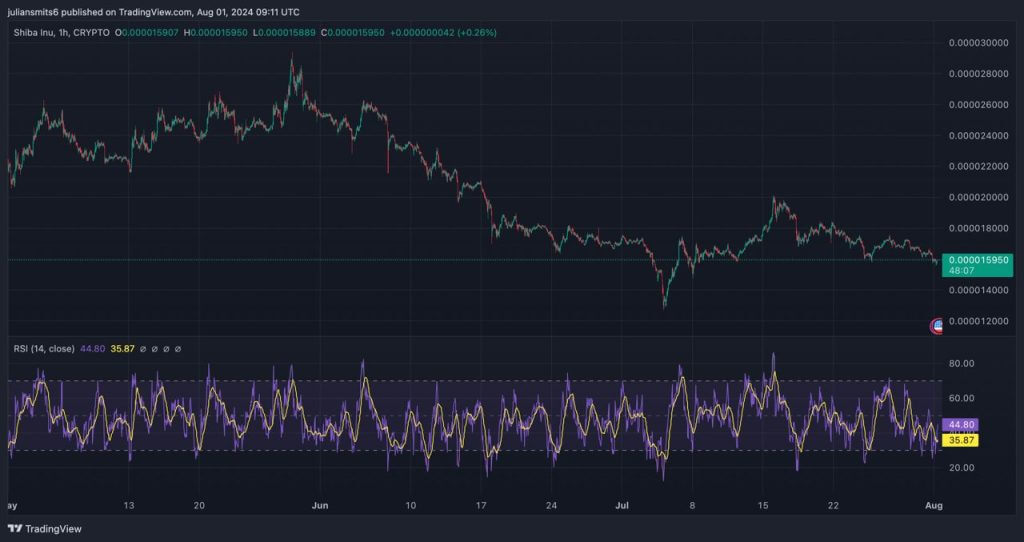Click the purple RSI value 44.80 in legend
1024x542 pixels.
(92, 349)
